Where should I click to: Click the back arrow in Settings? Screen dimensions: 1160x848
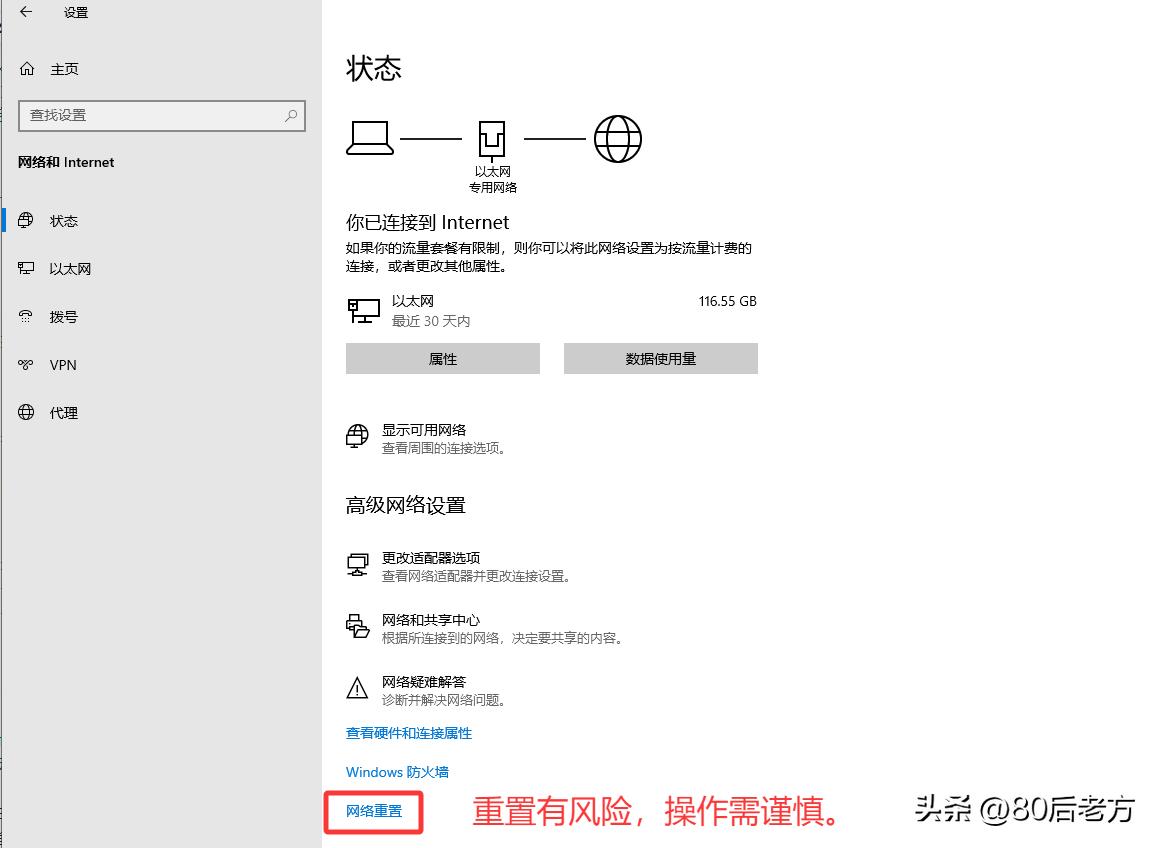(x=24, y=13)
